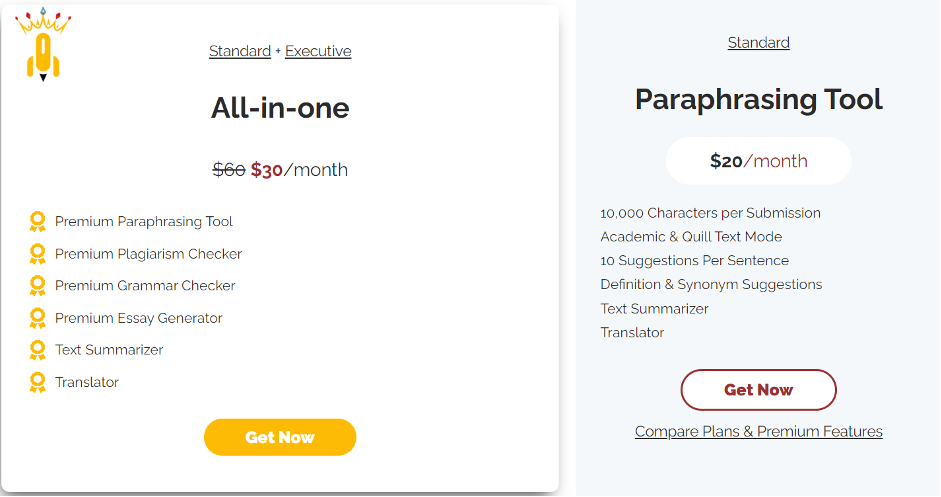Click Academic & Quill Text Mode feature

[x=691, y=237]
